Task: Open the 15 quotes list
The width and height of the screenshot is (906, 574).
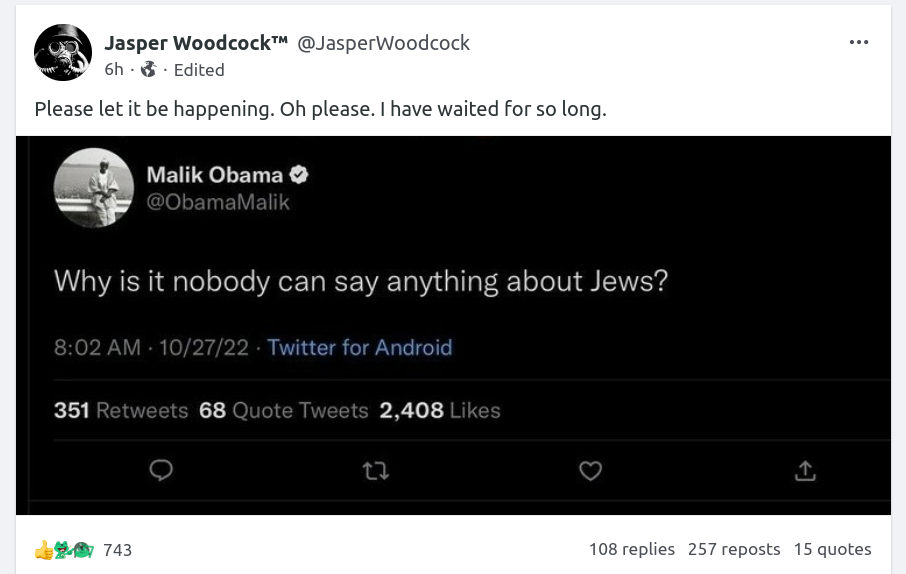Action: click(x=832, y=549)
